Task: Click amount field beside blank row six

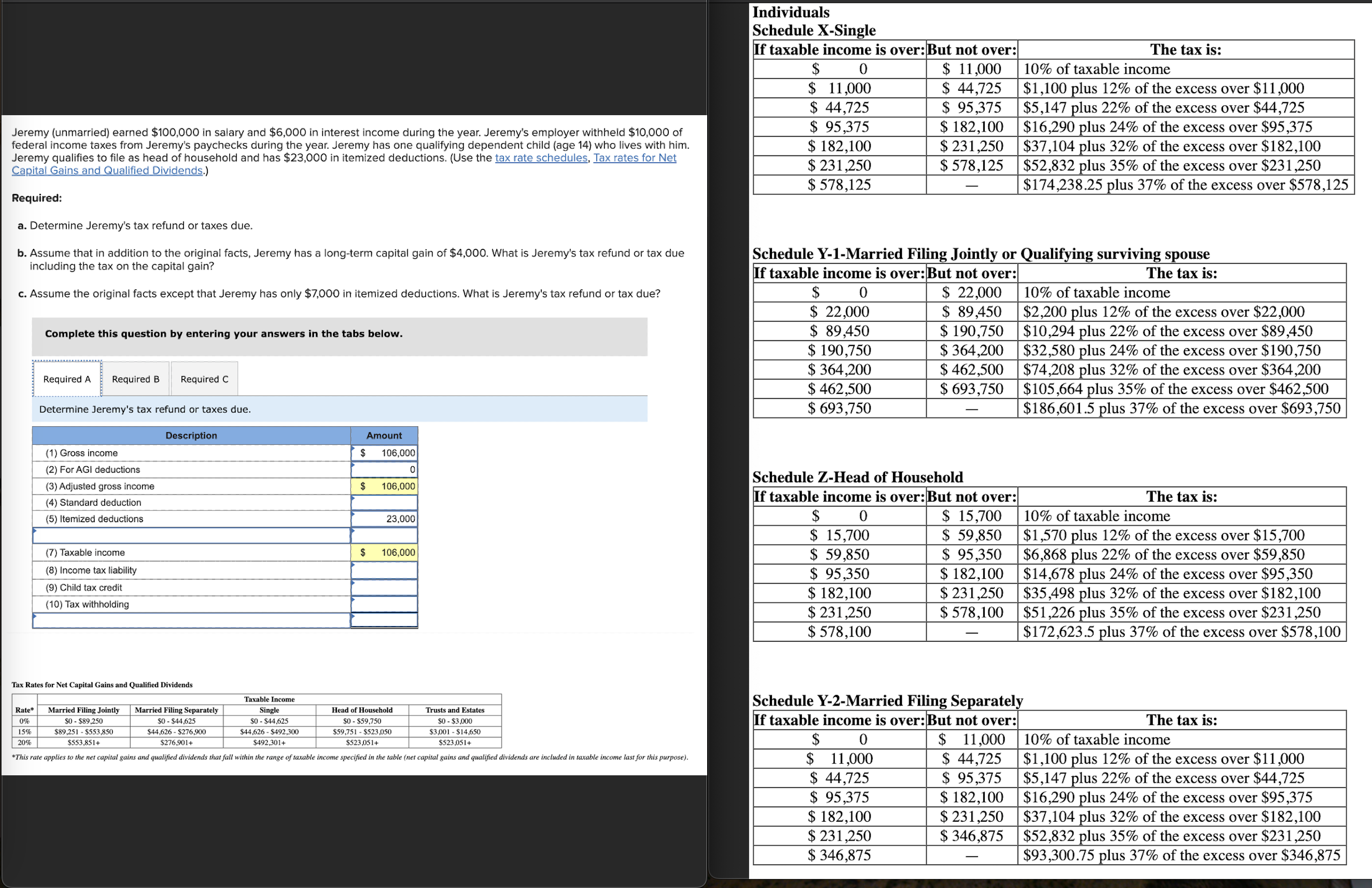Action: [384, 535]
